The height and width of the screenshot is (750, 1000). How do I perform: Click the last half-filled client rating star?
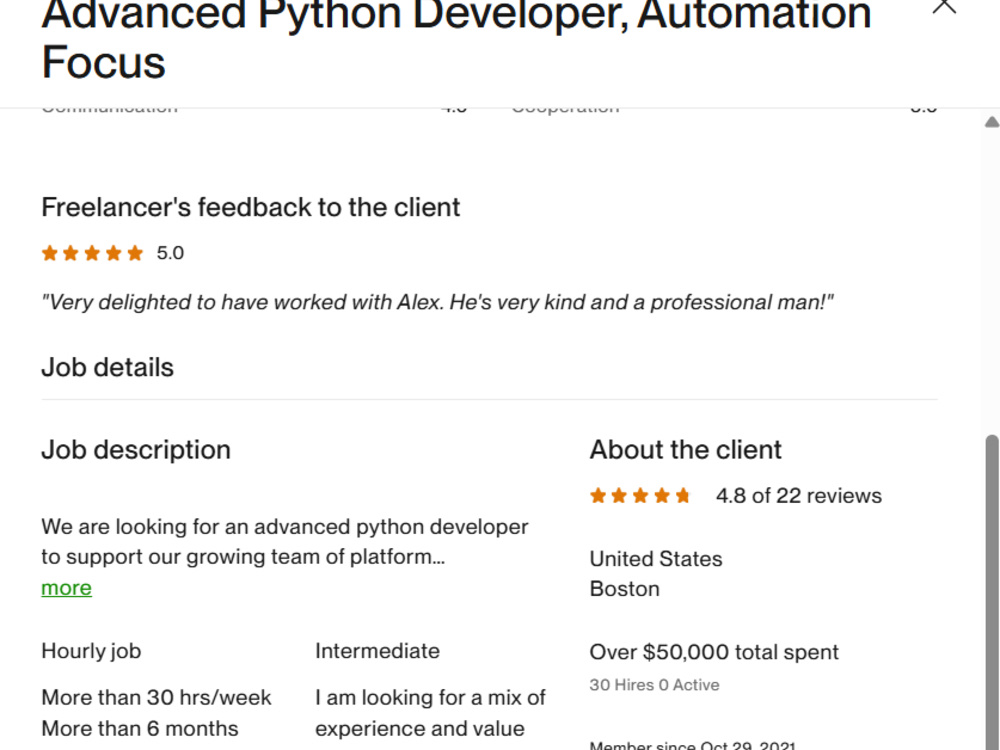tap(683, 496)
